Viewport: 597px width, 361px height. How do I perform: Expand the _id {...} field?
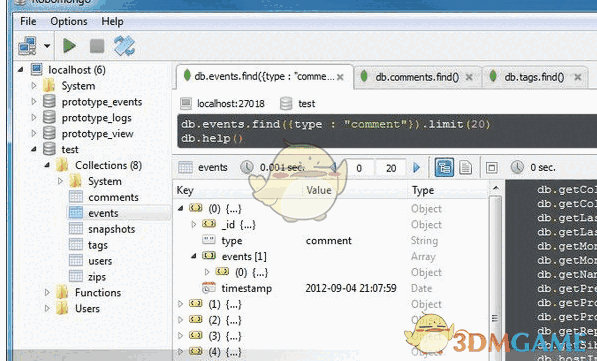click(193, 224)
